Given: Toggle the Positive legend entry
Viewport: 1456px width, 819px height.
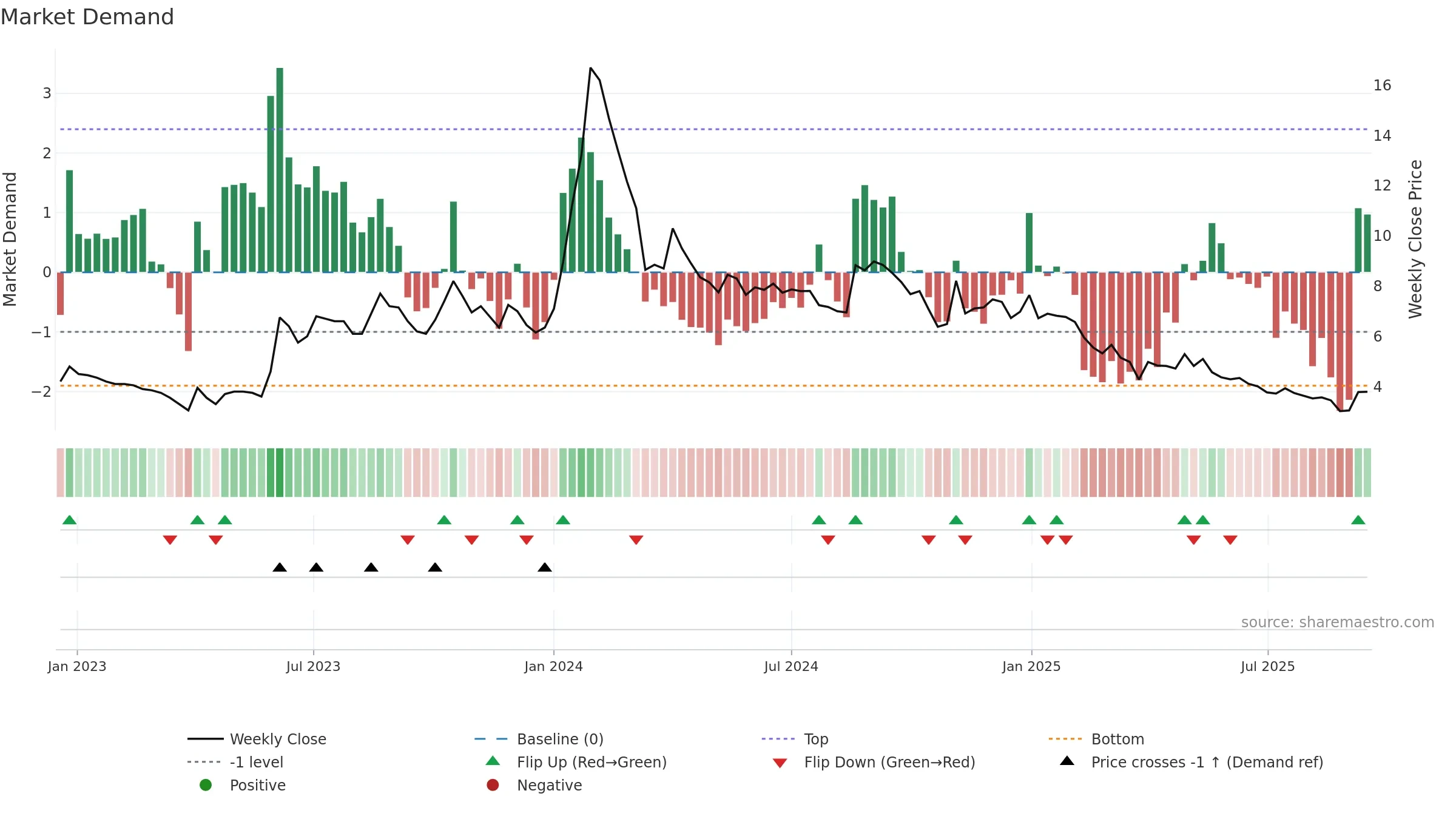Looking at the screenshot, I should 243,785.
